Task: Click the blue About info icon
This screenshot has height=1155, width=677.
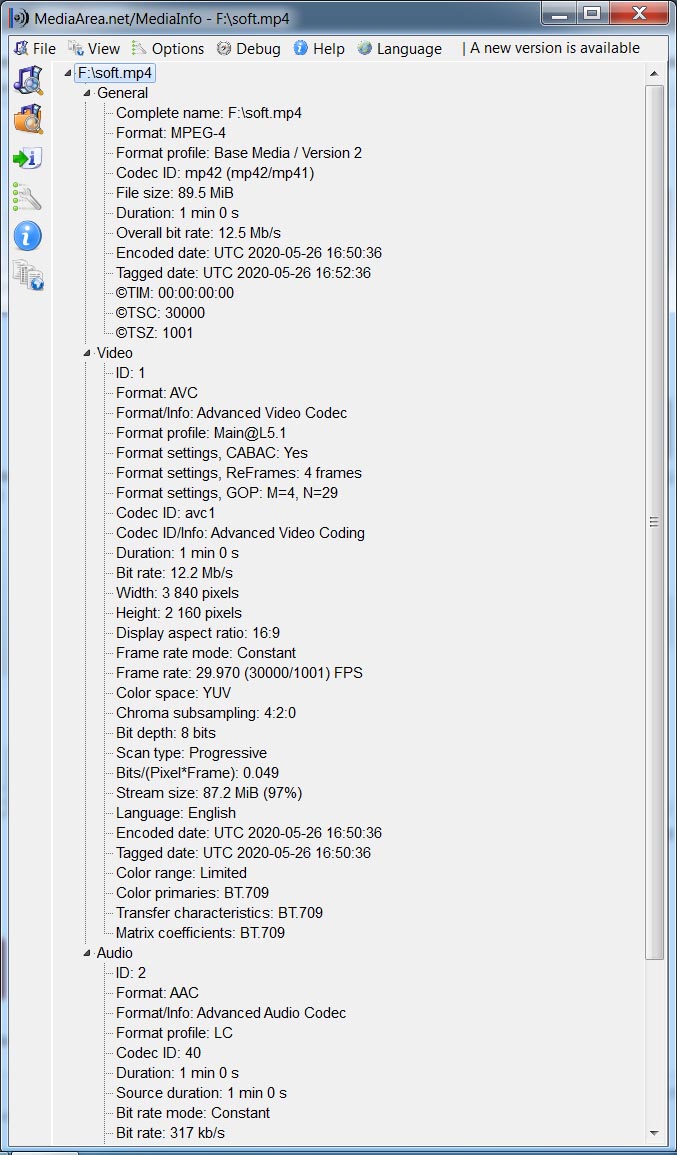Action: point(28,236)
